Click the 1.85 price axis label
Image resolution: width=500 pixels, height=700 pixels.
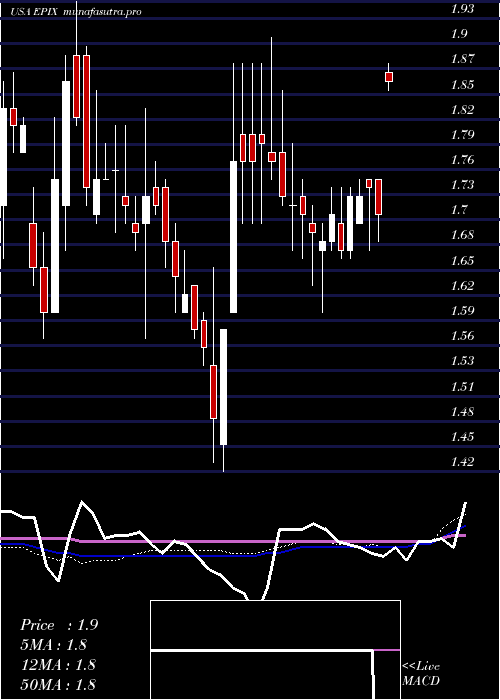click(x=462, y=84)
